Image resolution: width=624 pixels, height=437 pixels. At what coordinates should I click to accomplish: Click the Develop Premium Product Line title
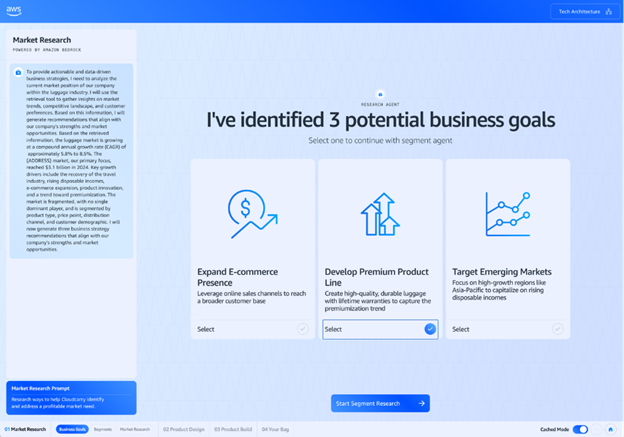coord(376,277)
